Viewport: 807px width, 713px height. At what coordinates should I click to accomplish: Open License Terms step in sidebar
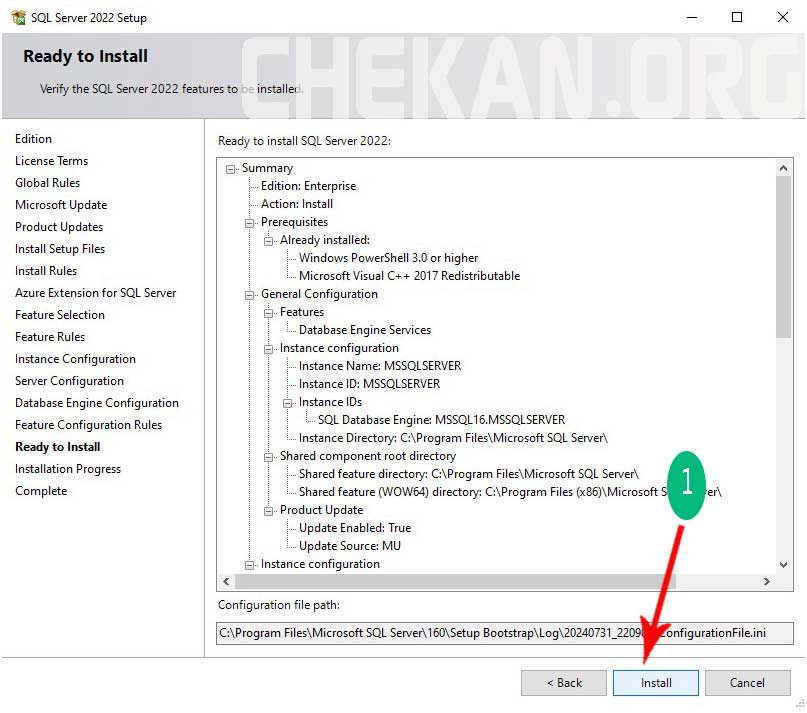51,161
